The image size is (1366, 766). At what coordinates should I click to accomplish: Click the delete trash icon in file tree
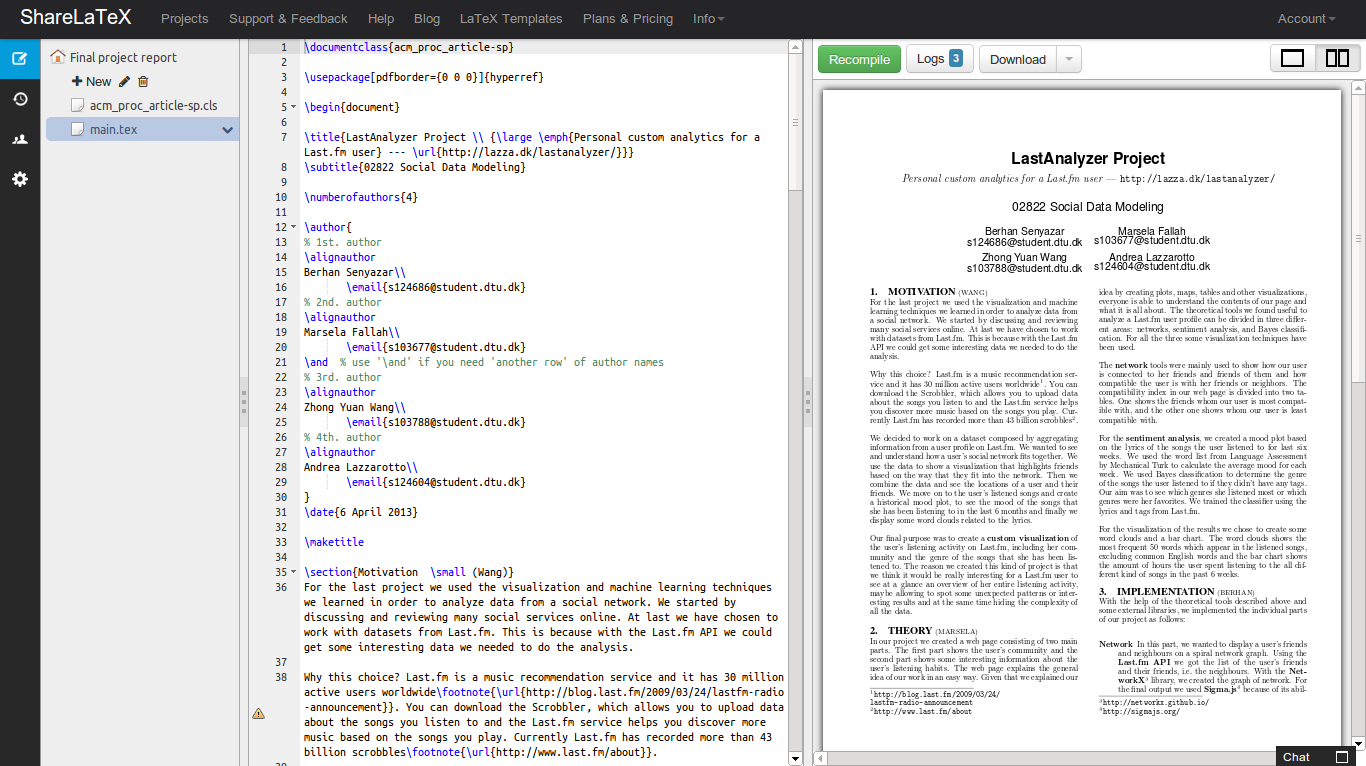(143, 82)
